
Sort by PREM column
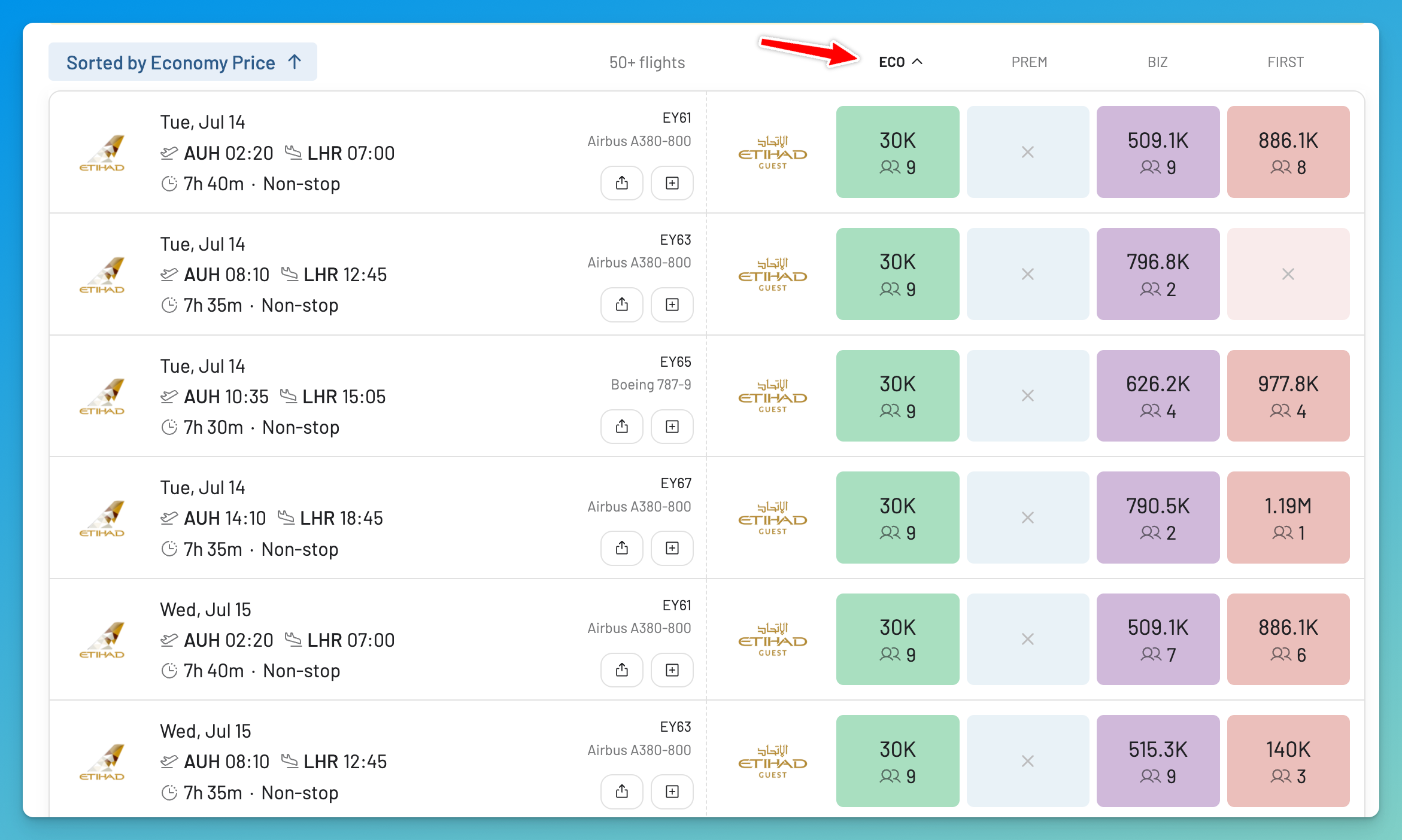click(x=1029, y=62)
